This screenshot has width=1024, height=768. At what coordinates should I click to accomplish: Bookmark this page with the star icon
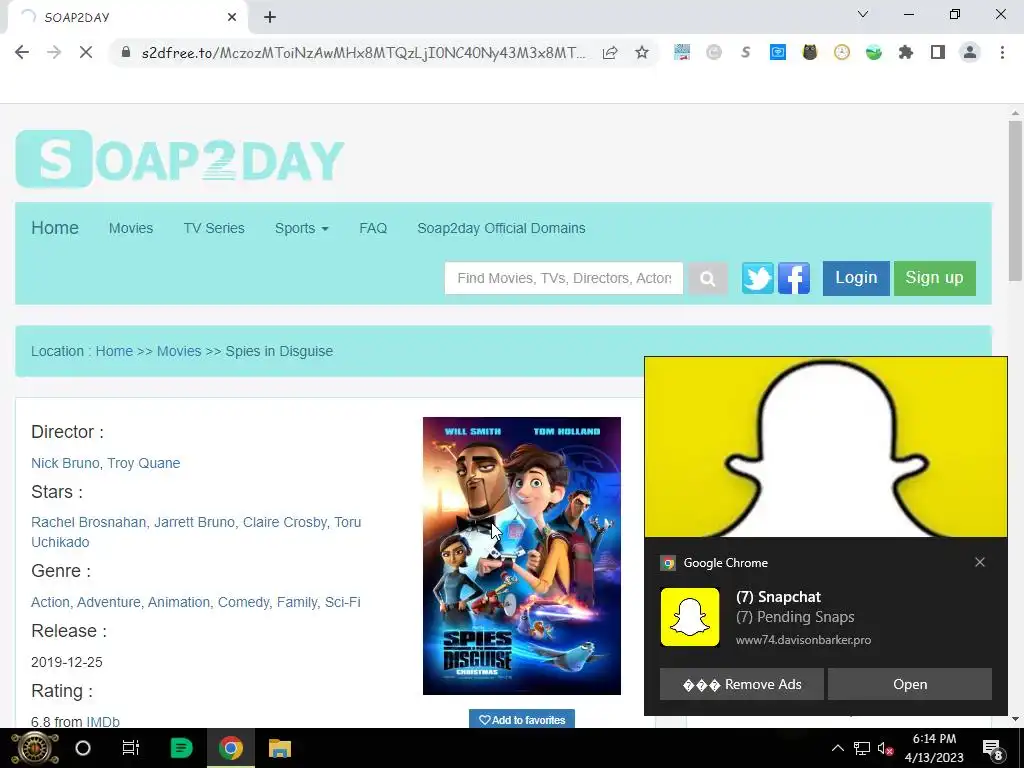click(642, 52)
